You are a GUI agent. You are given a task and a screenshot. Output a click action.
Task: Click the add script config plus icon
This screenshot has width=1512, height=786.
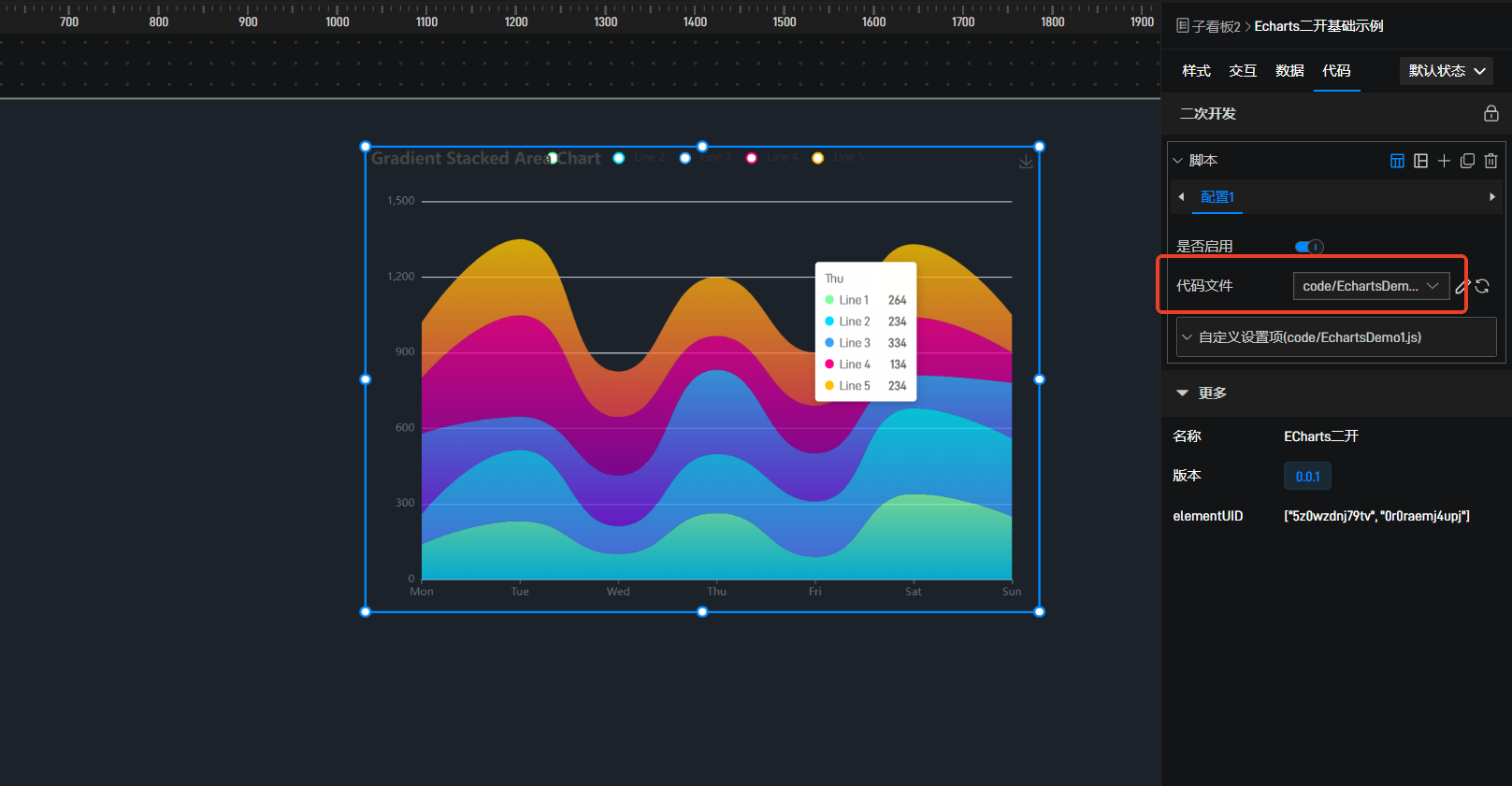(1444, 161)
